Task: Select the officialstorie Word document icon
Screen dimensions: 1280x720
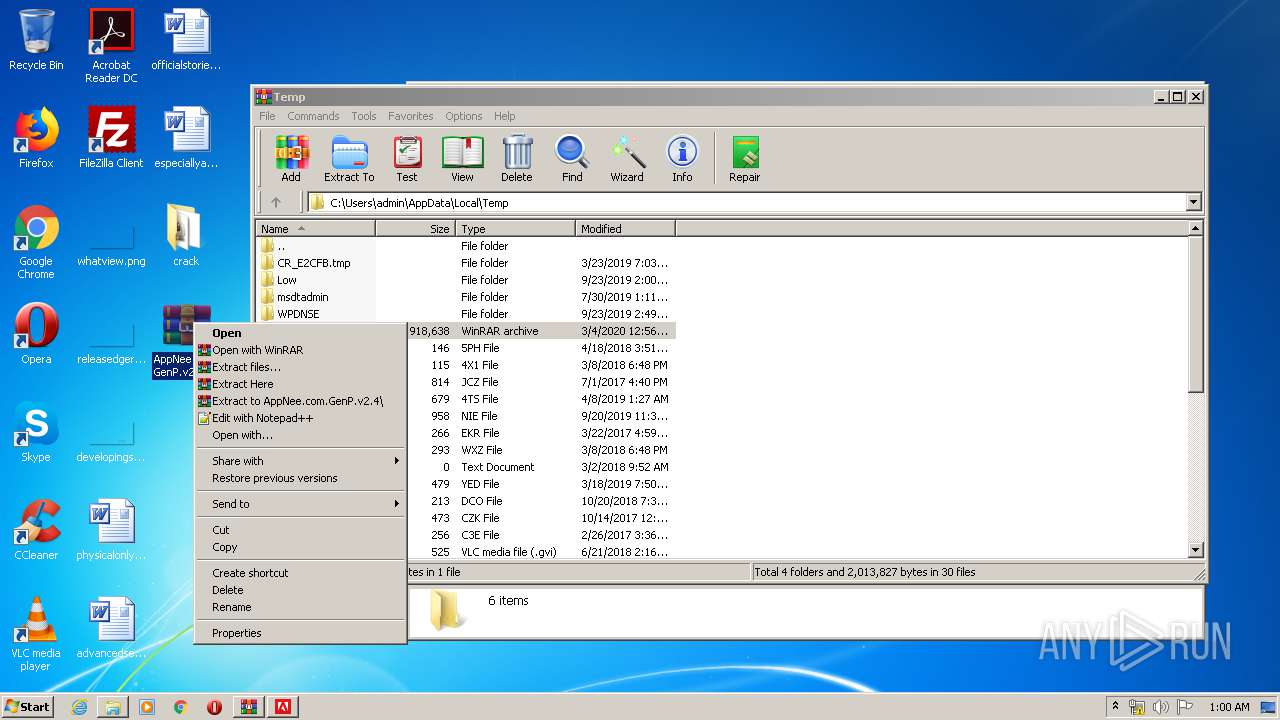Action: pos(186,40)
